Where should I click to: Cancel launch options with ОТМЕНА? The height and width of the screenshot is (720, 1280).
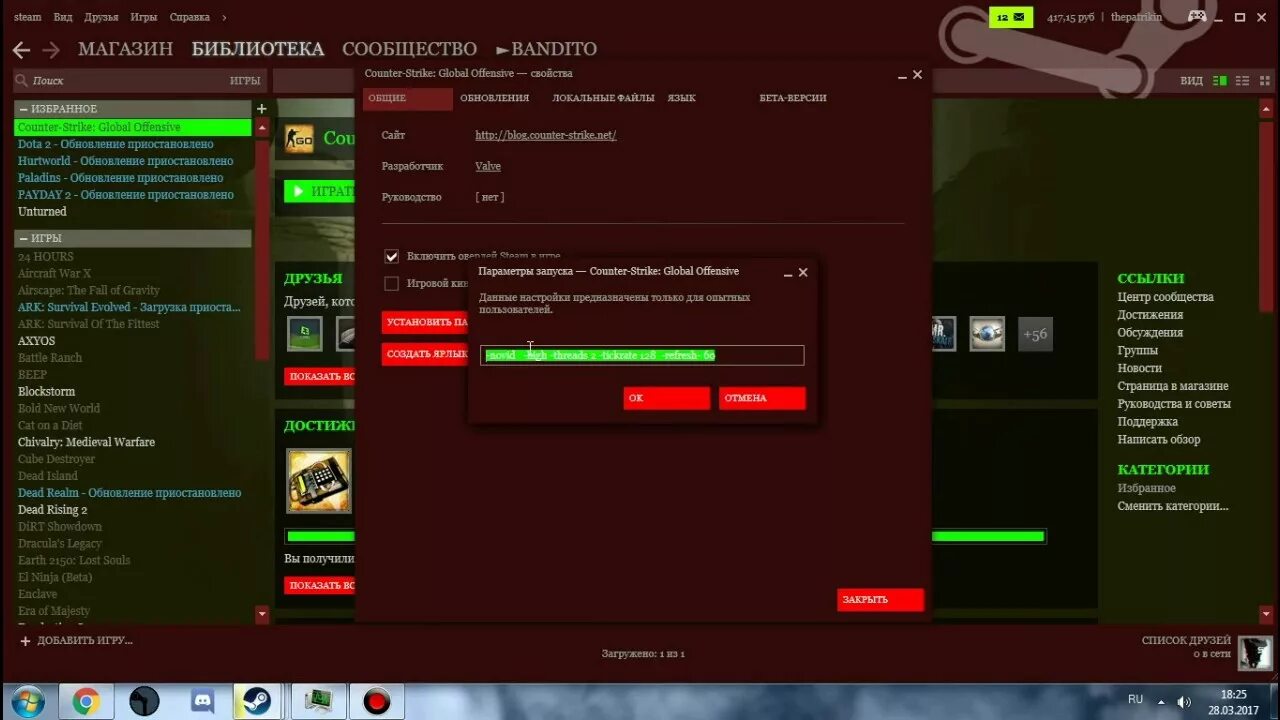[x=762, y=398]
